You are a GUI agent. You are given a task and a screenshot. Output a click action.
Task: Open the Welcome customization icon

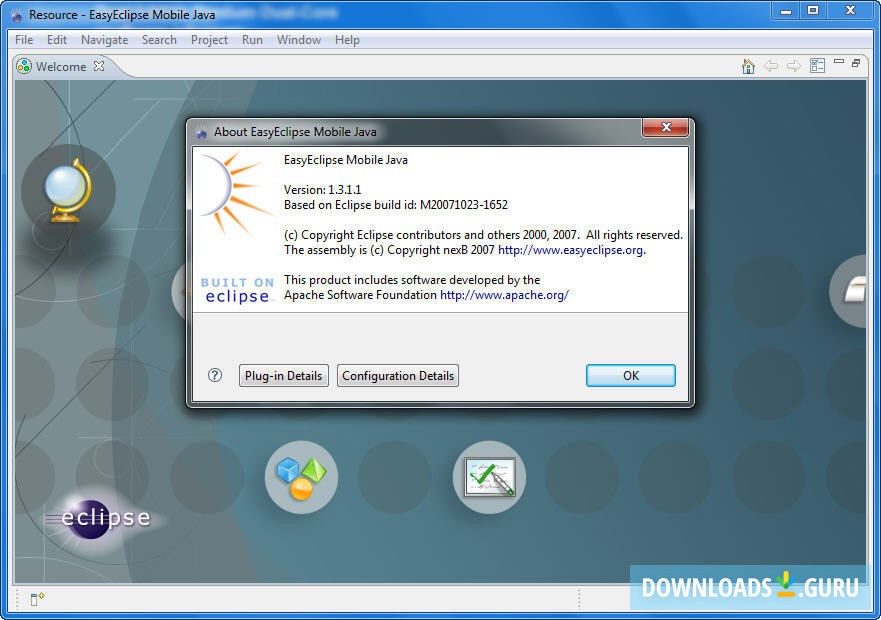pyautogui.click(x=816, y=64)
